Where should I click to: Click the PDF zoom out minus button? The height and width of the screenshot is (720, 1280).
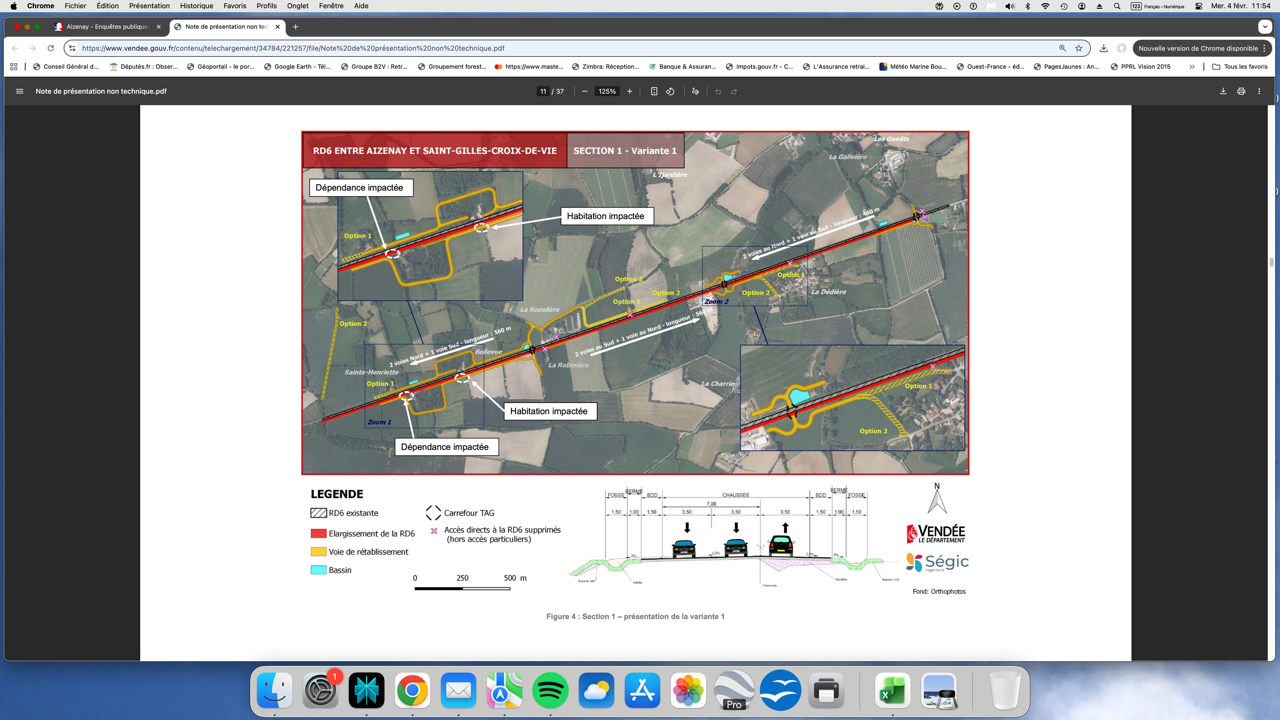click(x=584, y=91)
